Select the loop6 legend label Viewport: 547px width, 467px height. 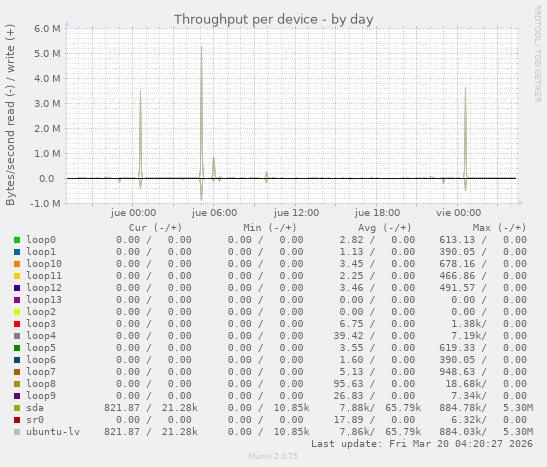coord(41,360)
